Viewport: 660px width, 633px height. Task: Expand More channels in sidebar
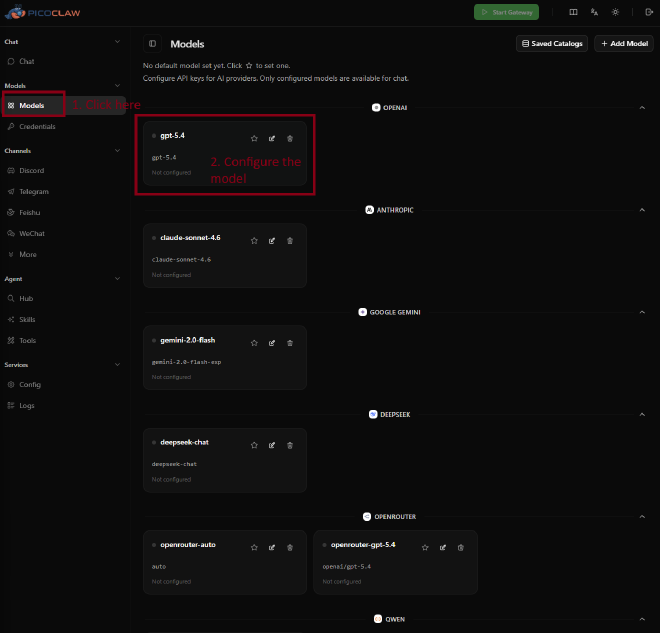[x=63, y=255]
